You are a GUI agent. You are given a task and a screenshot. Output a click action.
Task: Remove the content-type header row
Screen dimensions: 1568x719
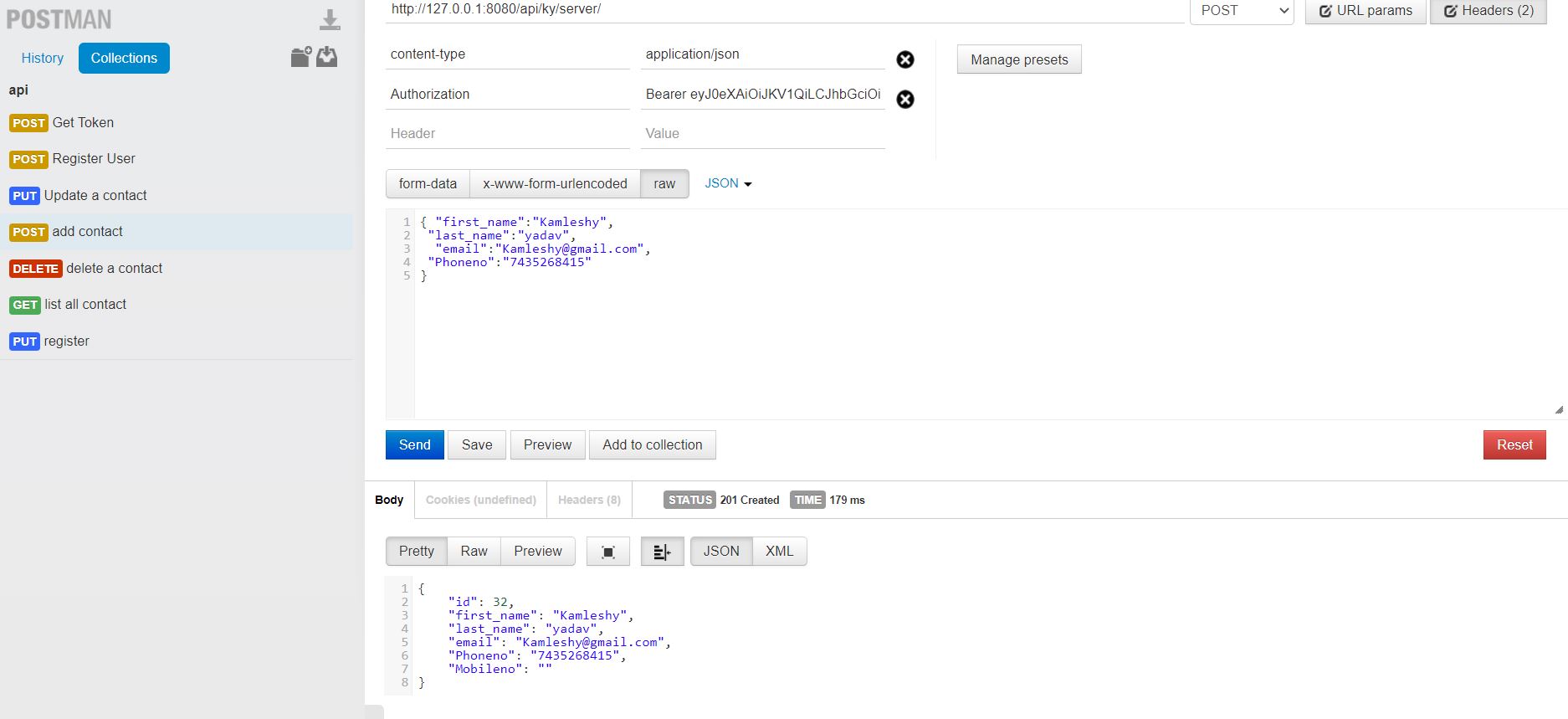pos(905,59)
